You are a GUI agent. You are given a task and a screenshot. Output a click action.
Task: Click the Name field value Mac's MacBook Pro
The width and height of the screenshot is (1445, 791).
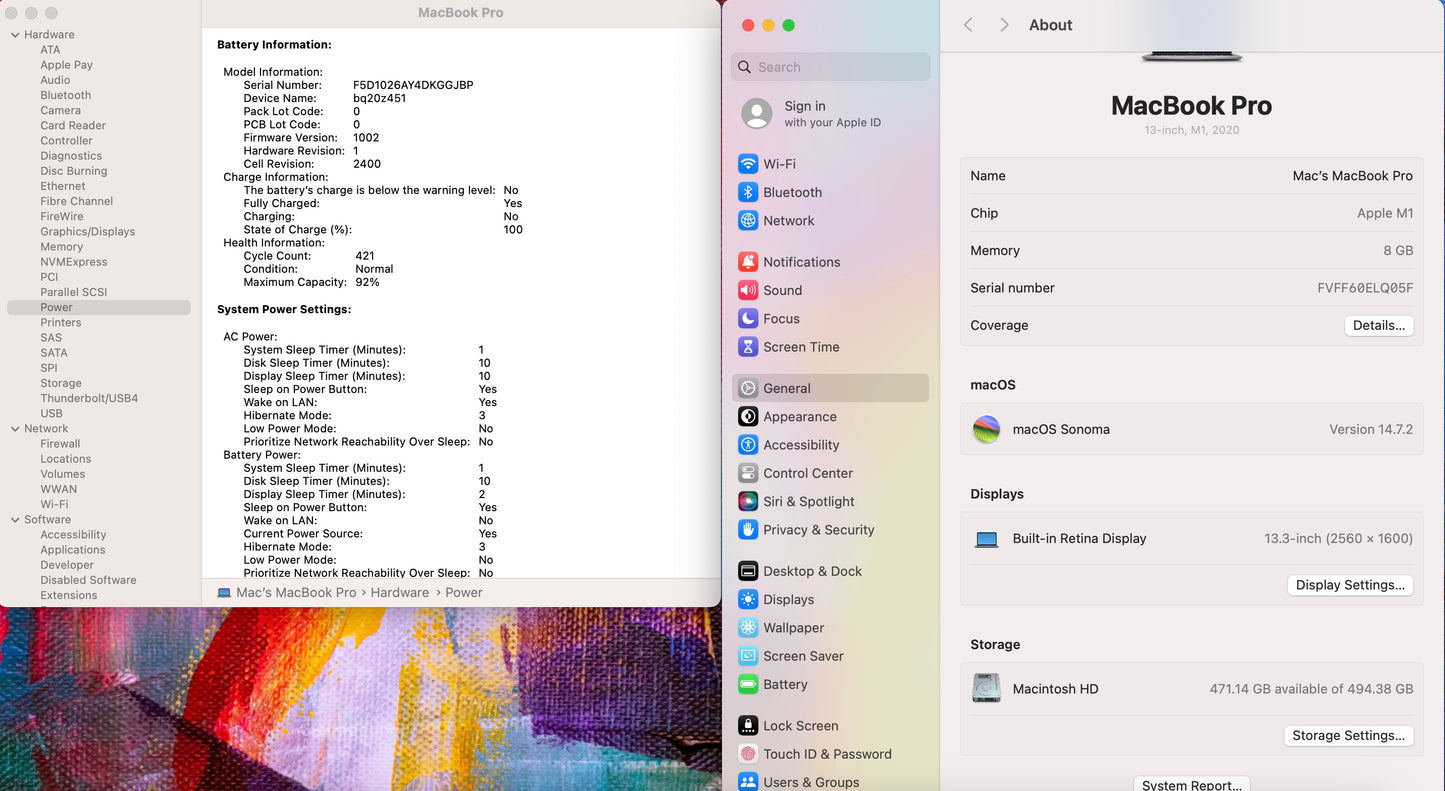(1352, 176)
